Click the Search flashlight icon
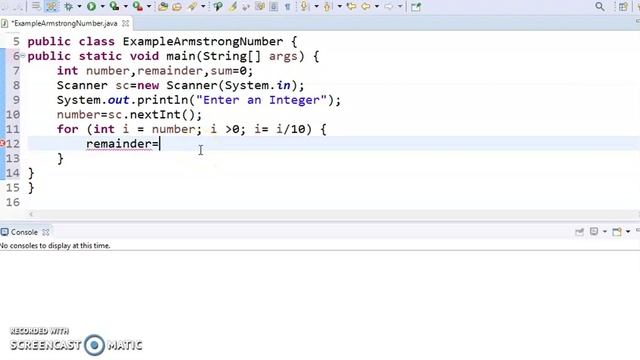Screen dimensions: 640x360 tap(218, 7)
